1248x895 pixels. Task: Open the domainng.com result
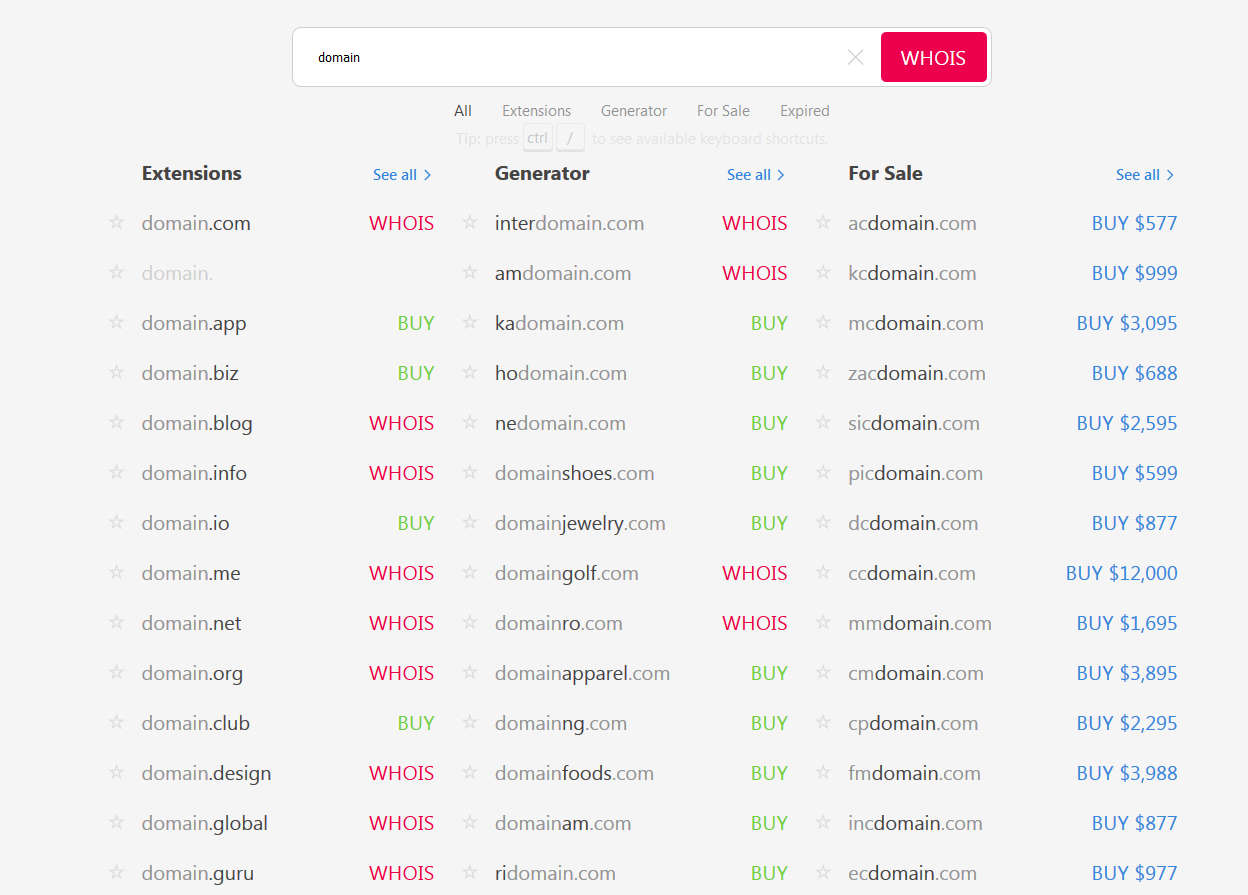click(x=561, y=723)
